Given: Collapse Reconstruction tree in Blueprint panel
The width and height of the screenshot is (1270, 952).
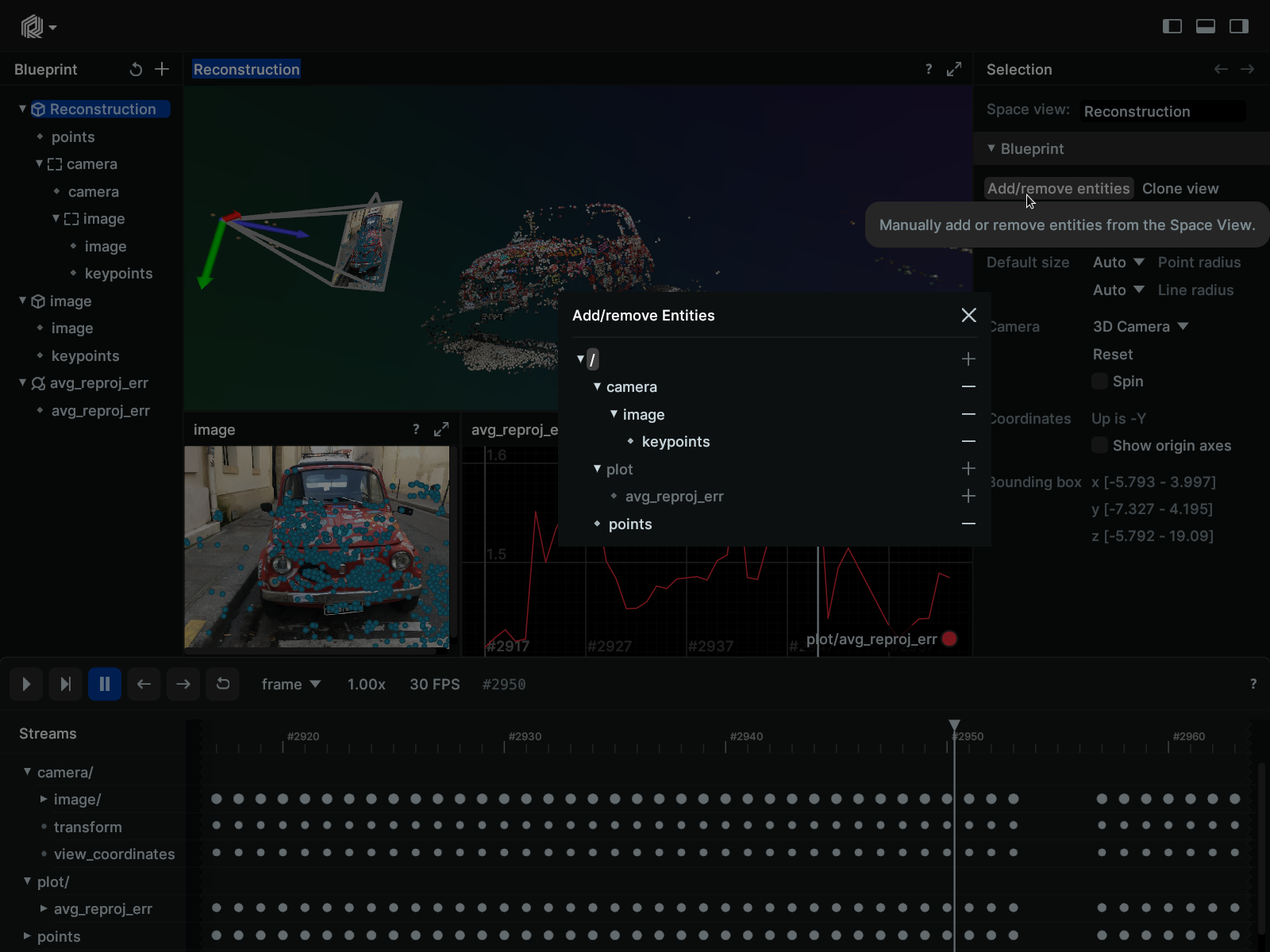Looking at the screenshot, I should pos(22,109).
